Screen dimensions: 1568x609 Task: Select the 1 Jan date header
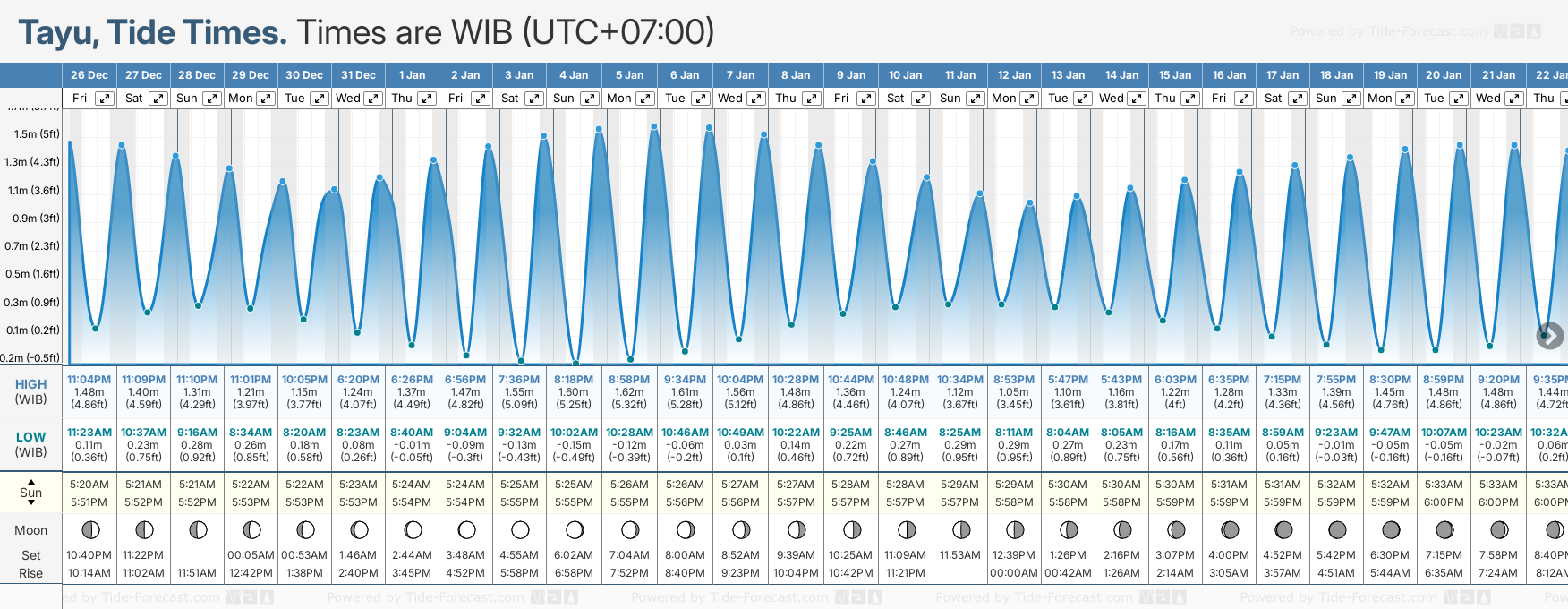pyautogui.click(x=412, y=75)
